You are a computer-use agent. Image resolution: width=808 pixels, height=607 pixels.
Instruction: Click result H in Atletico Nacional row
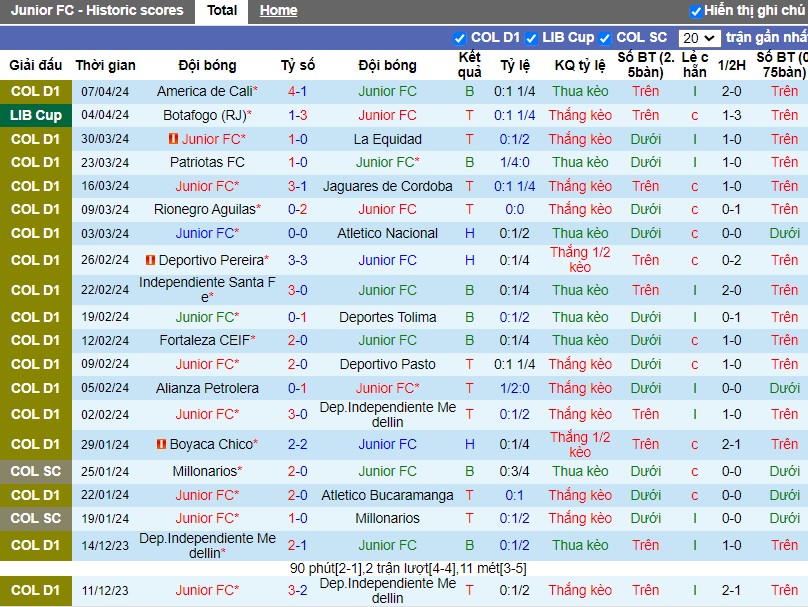[x=469, y=233]
